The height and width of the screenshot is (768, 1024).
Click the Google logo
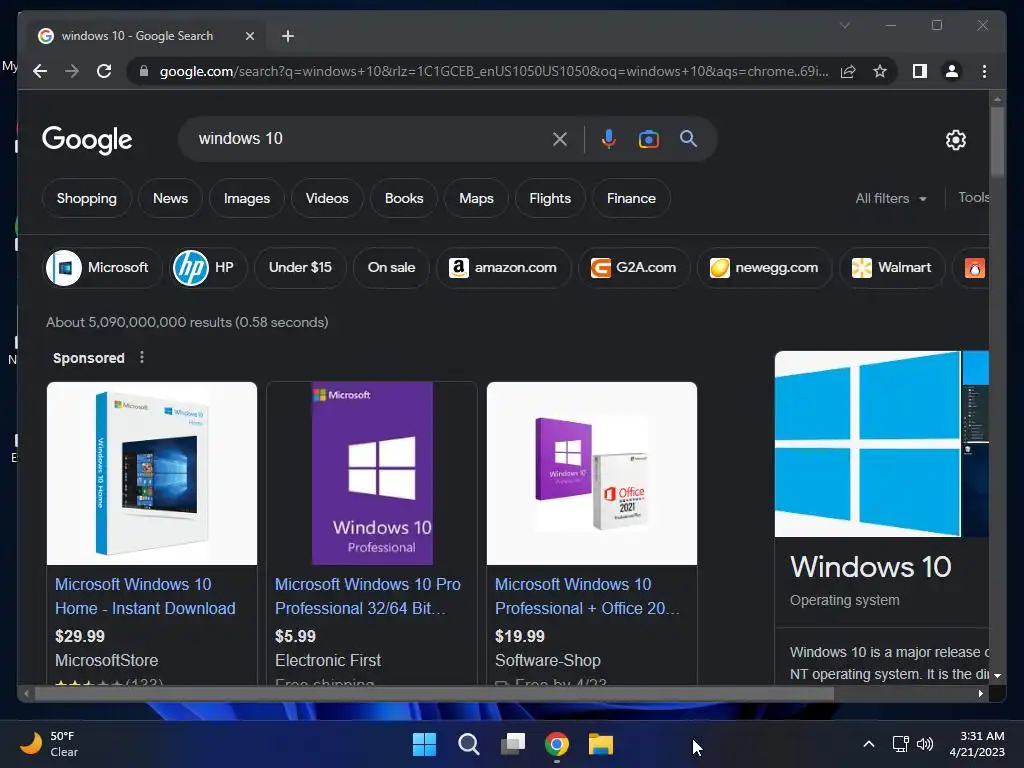pos(87,140)
